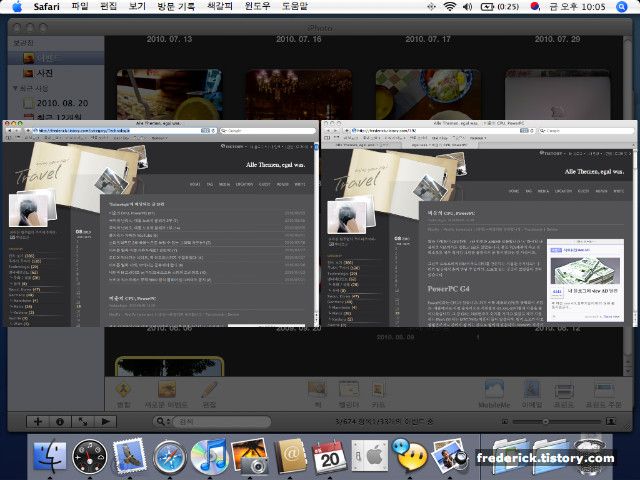Image resolution: width=640 pixels, height=480 pixels.
Task: Open Mail from the Dock
Action: (x=129, y=456)
